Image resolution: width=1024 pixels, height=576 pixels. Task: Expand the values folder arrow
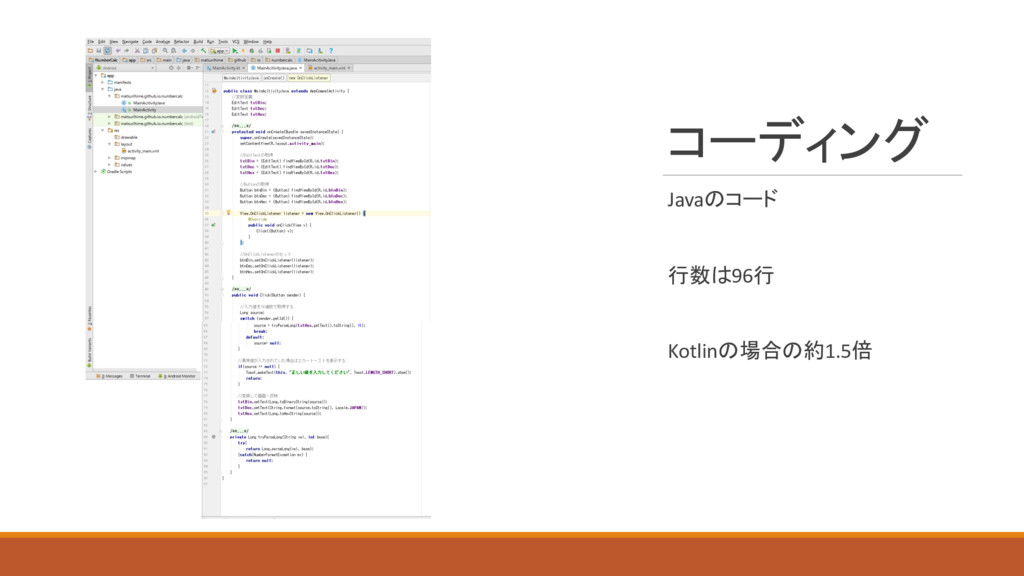point(109,165)
